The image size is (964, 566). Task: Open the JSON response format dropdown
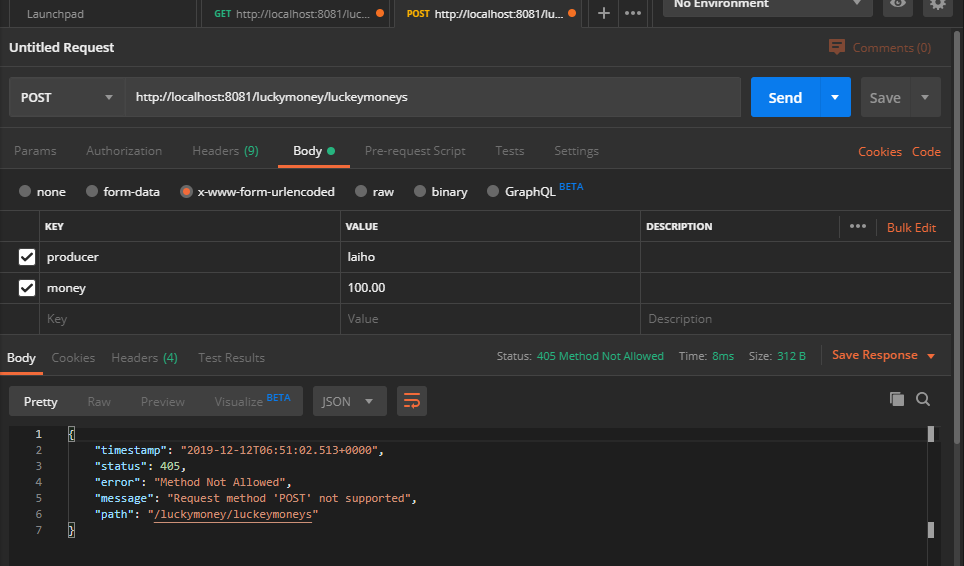pyautogui.click(x=349, y=401)
